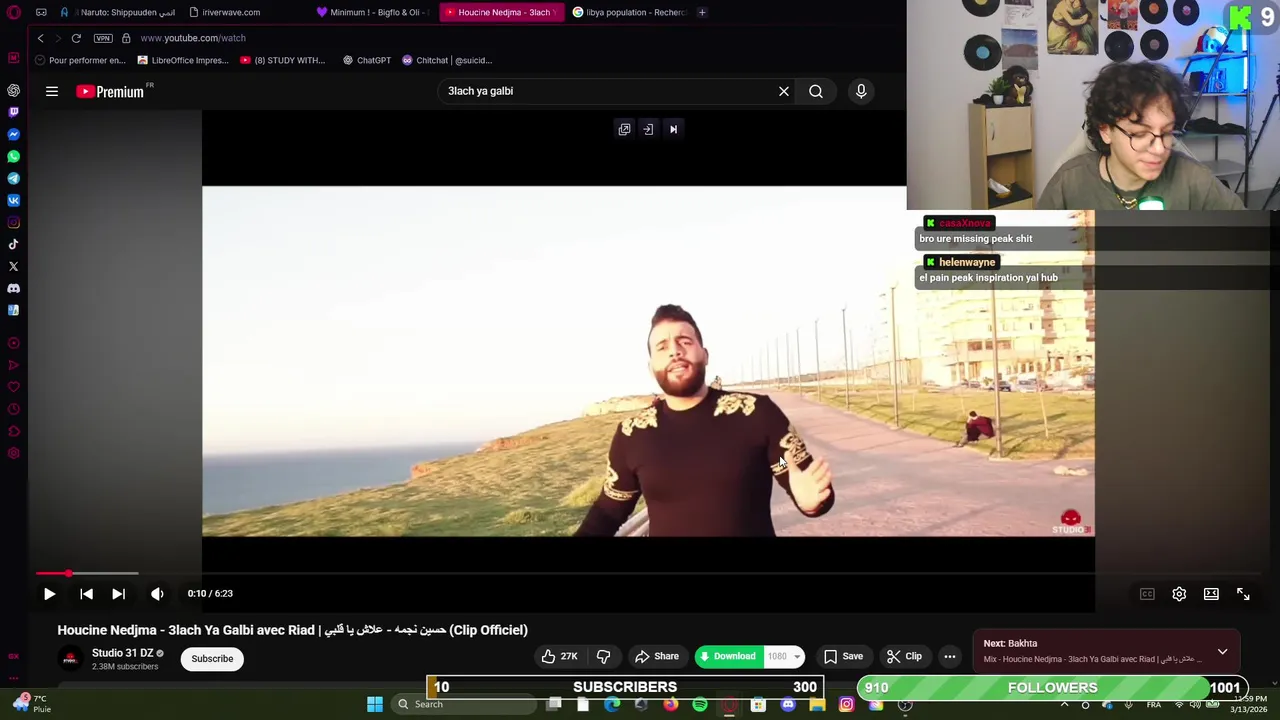This screenshot has width=1280, height=720.
Task: Open VK in the Opera sidebar
Action: tap(13, 200)
